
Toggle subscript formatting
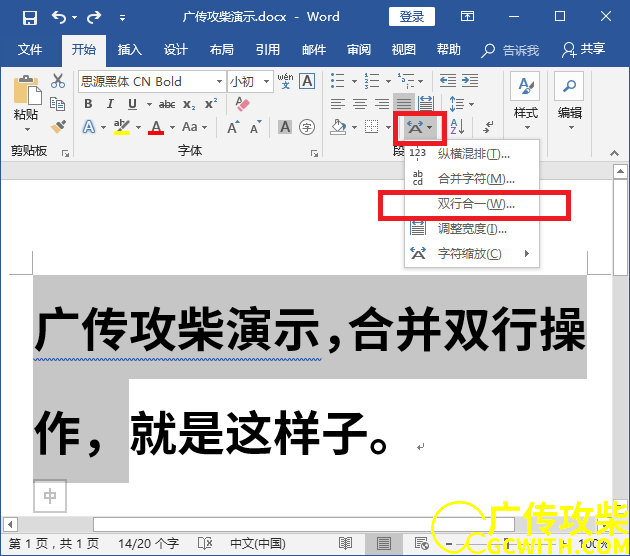click(189, 104)
